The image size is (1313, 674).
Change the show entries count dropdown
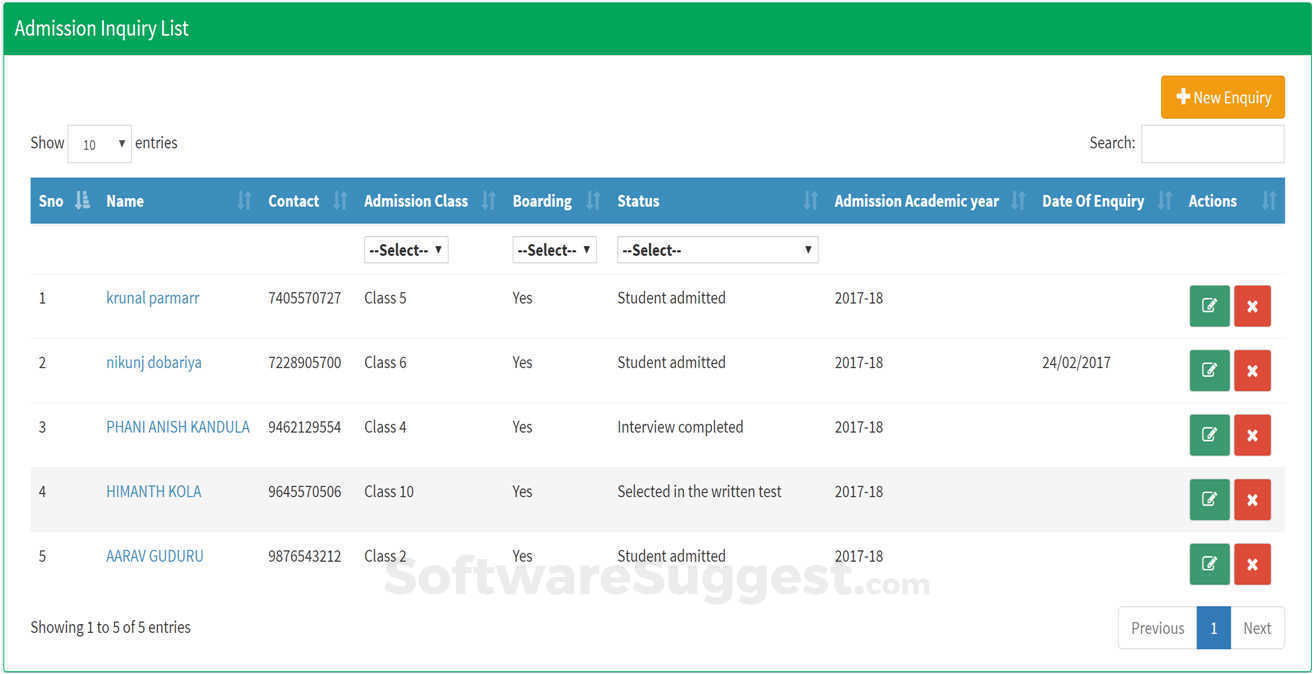point(99,144)
